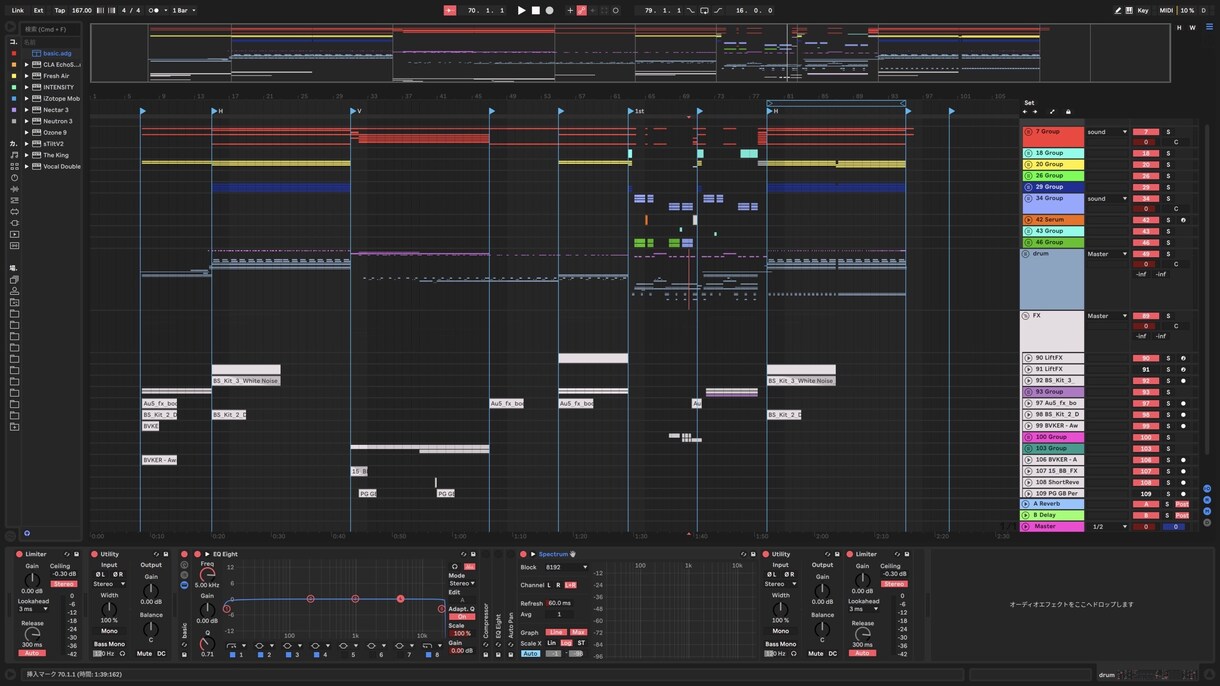The height and width of the screenshot is (686, 1220).
Task: Open the Plug-ins browser category
Action: 14,223
